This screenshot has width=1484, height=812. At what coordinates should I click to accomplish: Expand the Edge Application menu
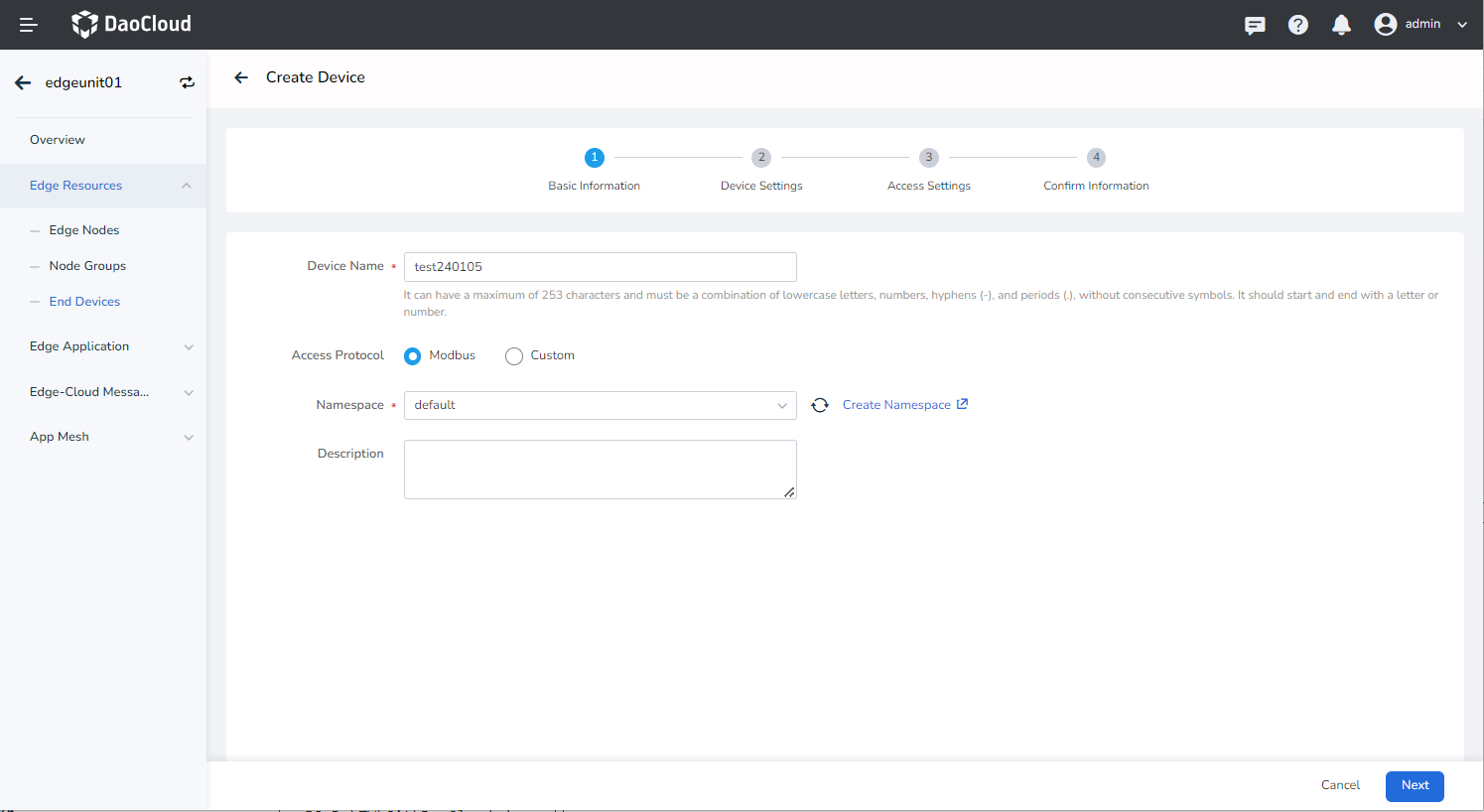pyautogui.click(x=103, y=346)
